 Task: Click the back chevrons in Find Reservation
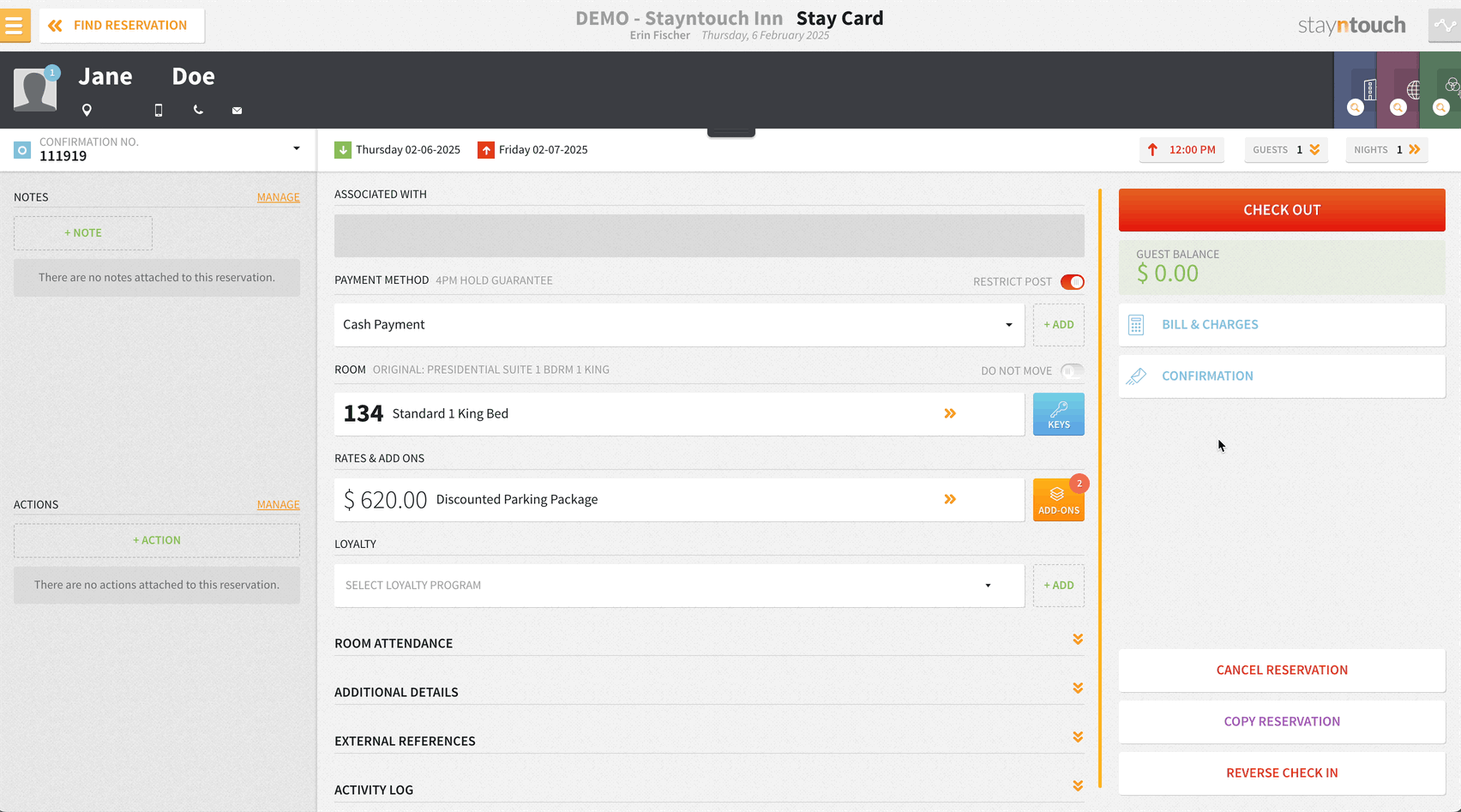pos(55,26)
